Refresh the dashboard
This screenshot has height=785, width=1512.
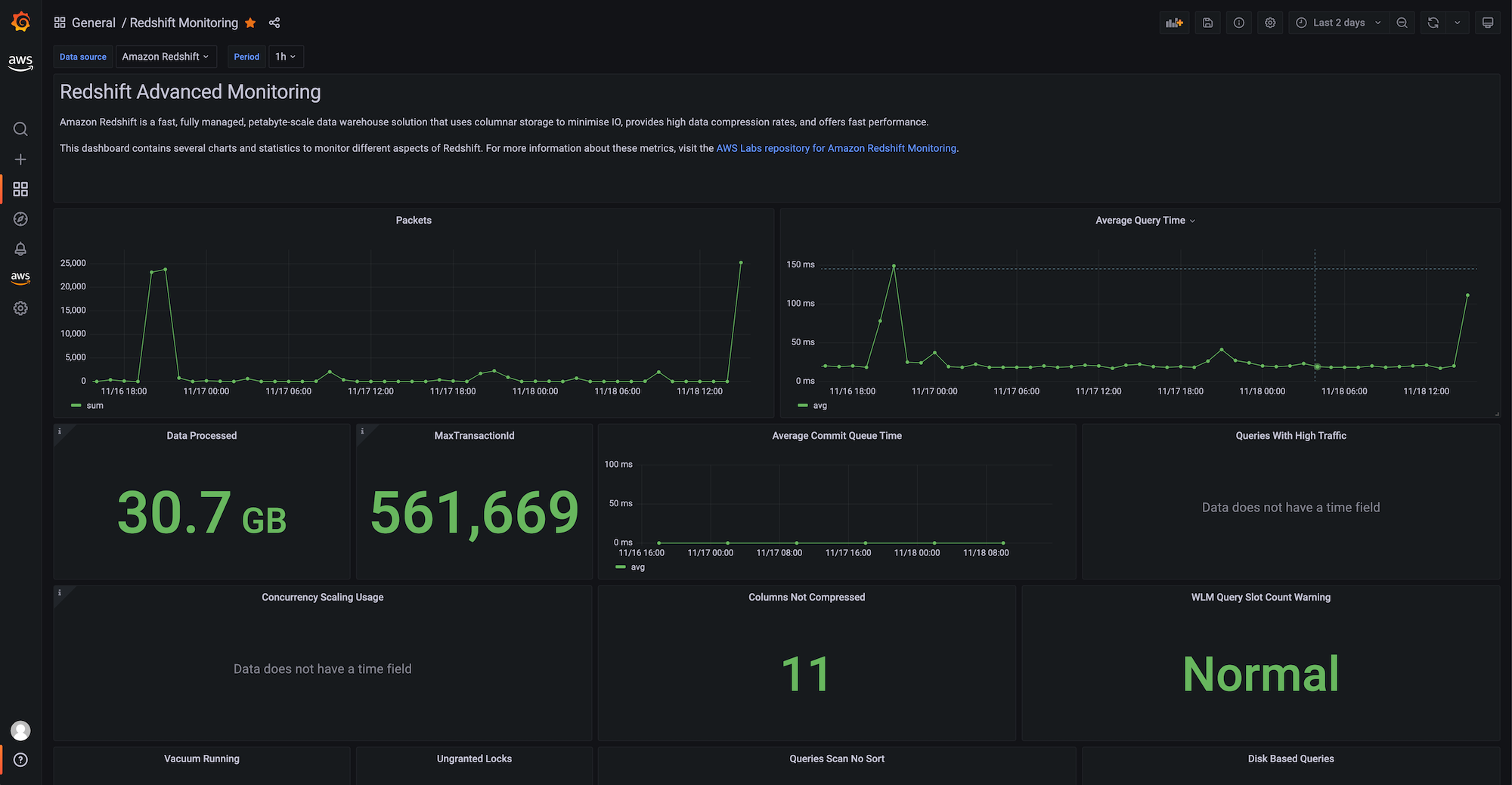(1433, 23)
